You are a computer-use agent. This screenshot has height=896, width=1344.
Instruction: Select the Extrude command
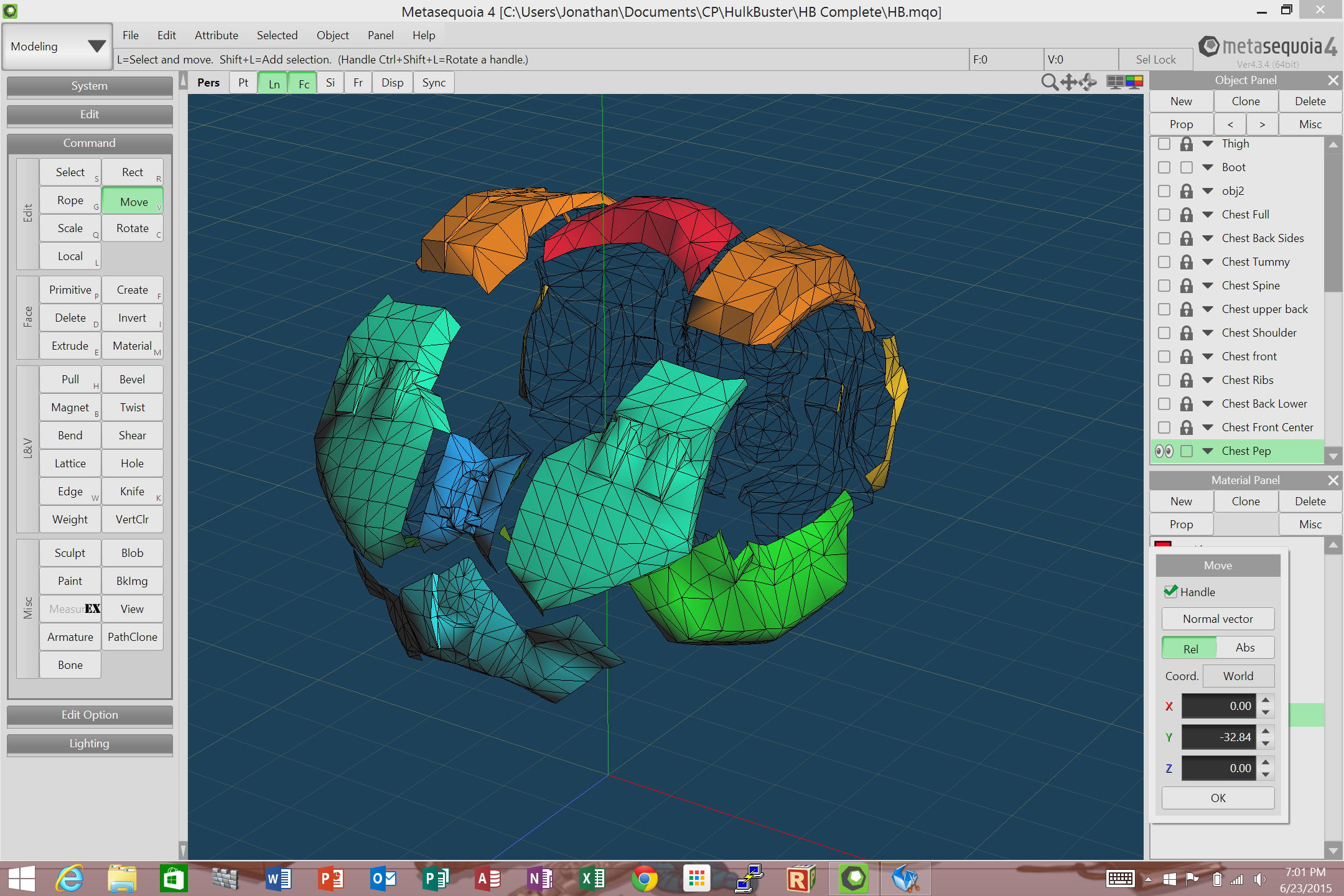point(70,346)
